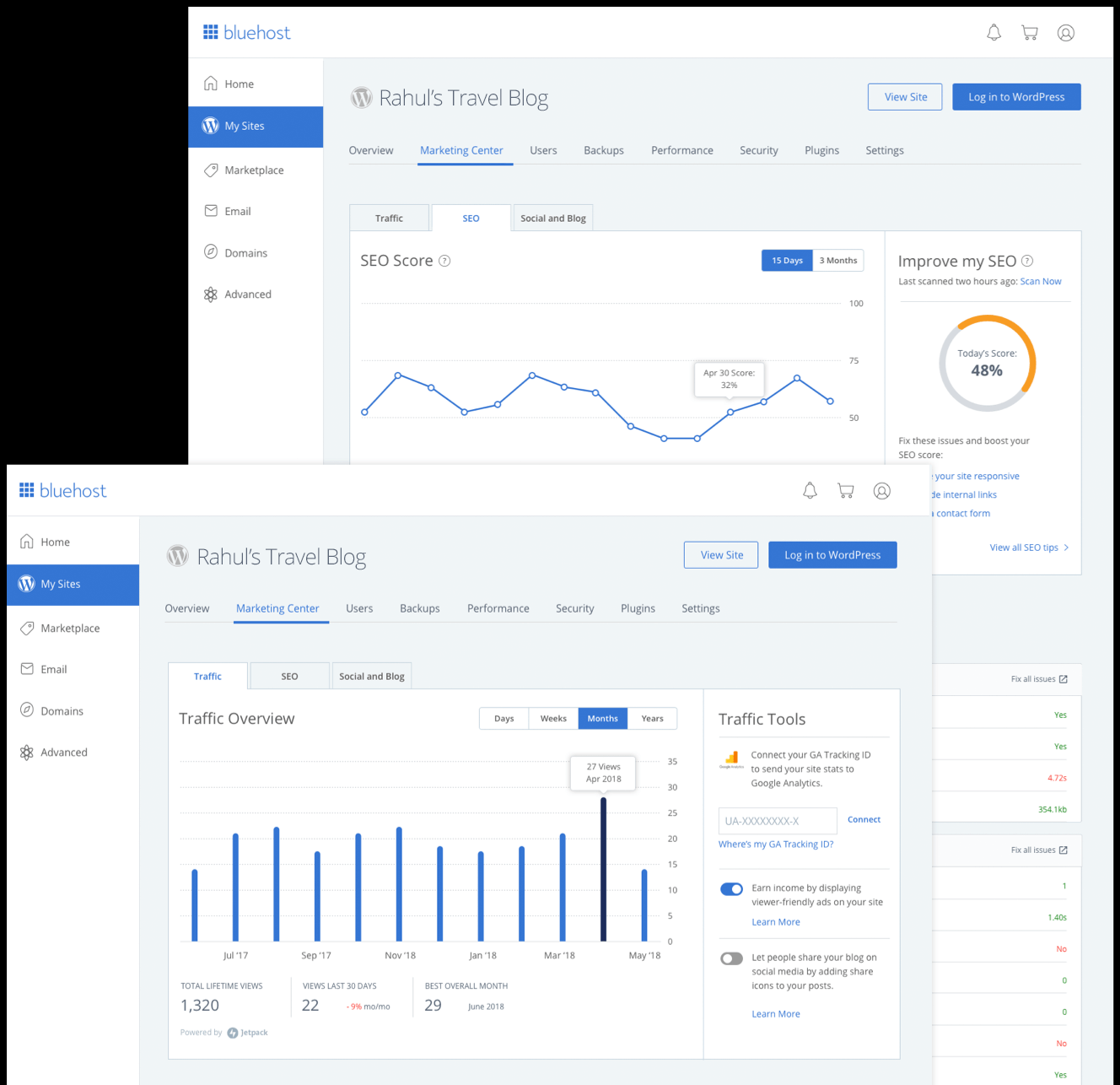Switch SEO Score view to 3 Months
1120x1085 pixels.
[837, 260]
